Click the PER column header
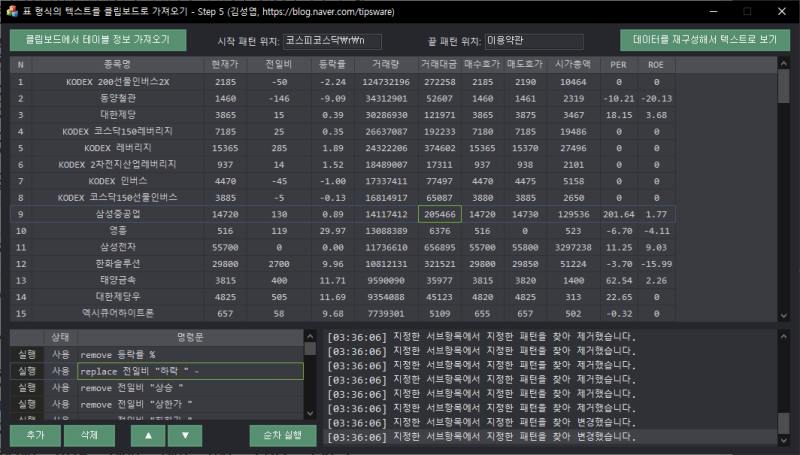Viewport: 800px width, 455px height. [619, 64]
